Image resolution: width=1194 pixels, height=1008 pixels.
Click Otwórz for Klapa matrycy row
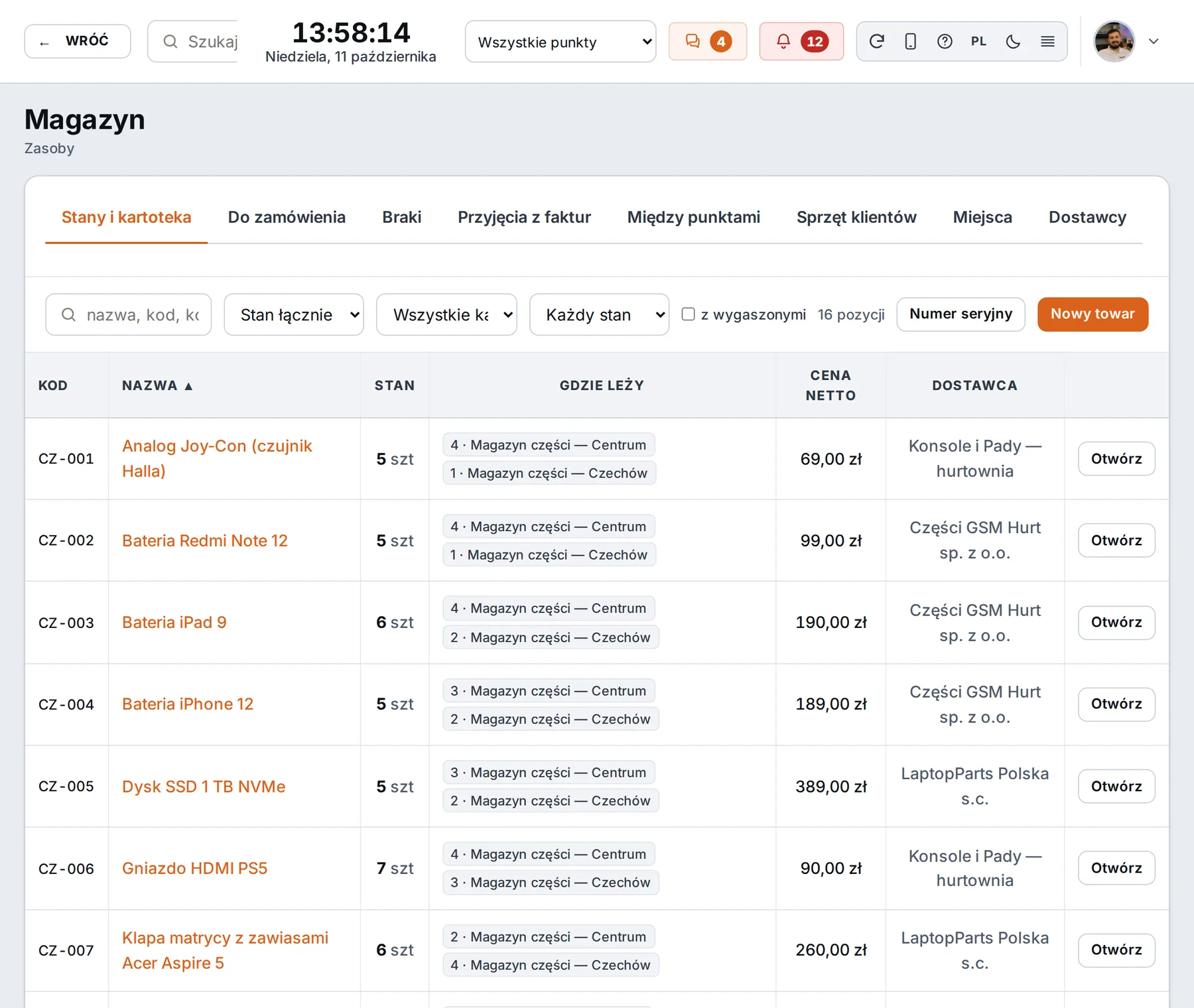coord(1116,950)
